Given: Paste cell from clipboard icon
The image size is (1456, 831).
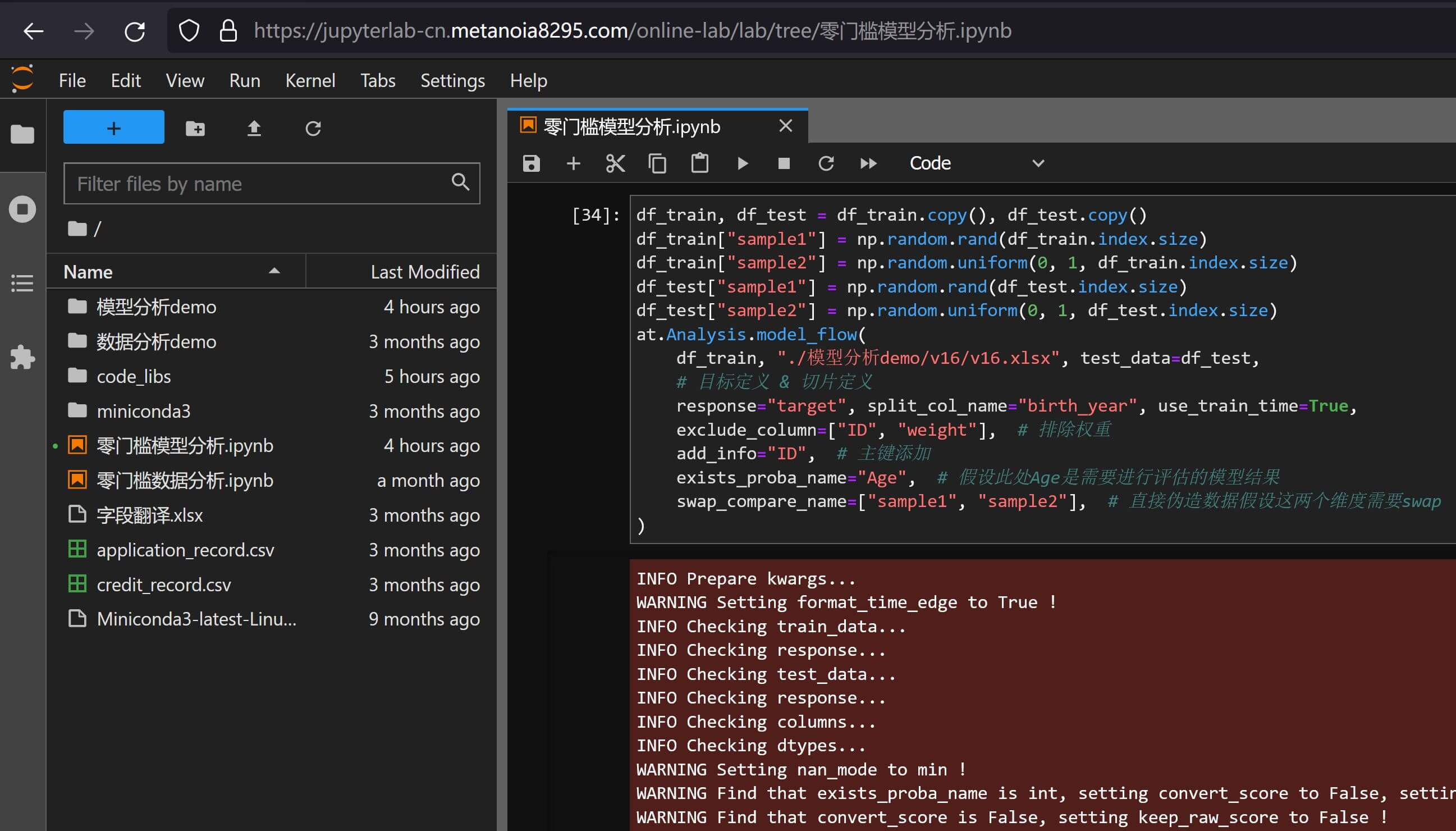Looking at the screenshot, I should point(699,164).
